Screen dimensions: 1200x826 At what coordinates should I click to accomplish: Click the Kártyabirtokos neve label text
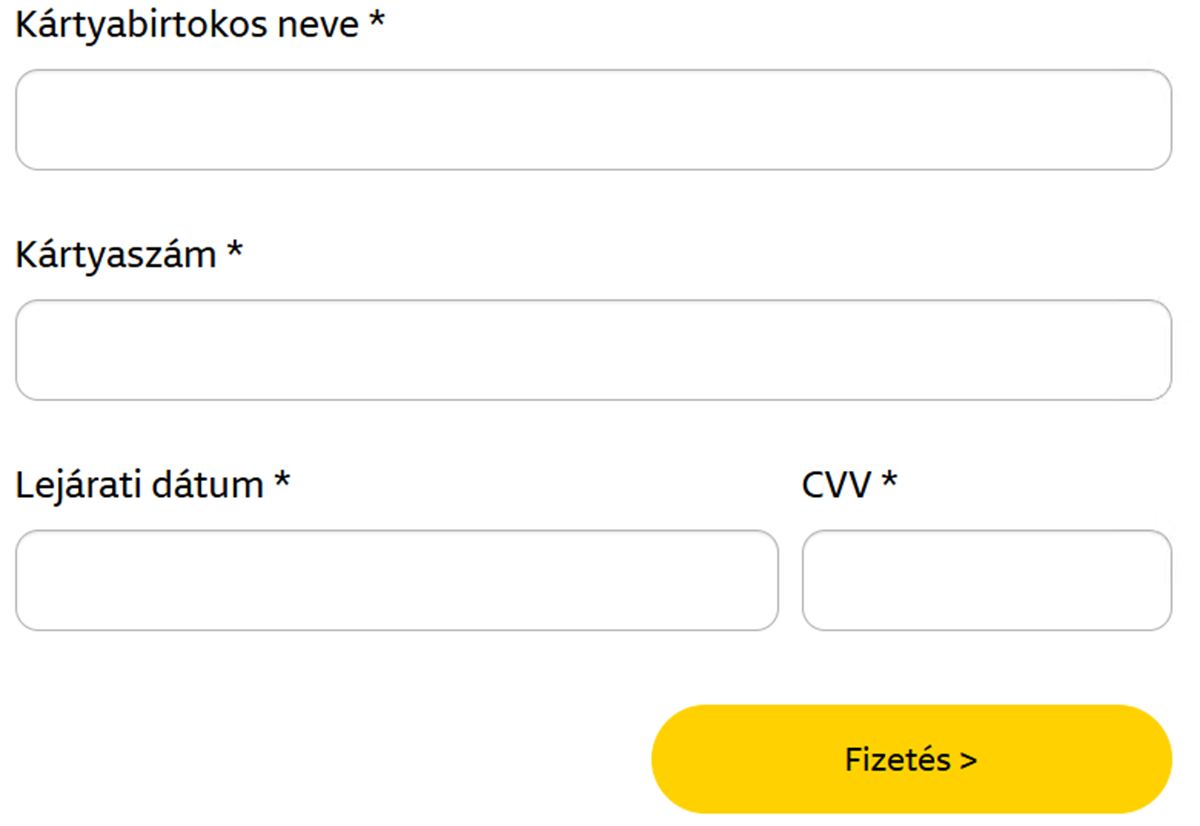(187, 25)
